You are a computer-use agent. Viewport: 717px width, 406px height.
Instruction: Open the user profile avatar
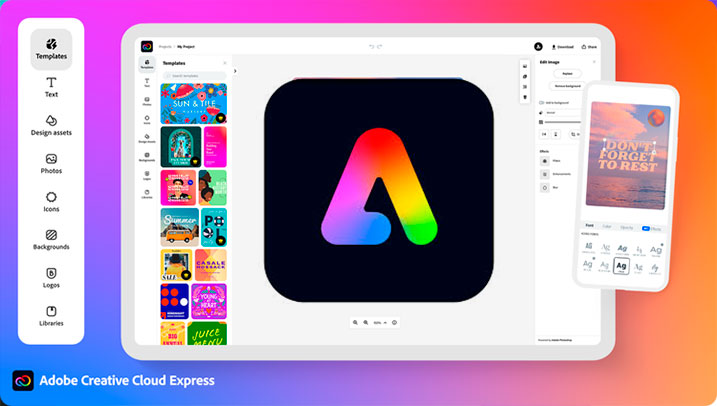point(538,47)
